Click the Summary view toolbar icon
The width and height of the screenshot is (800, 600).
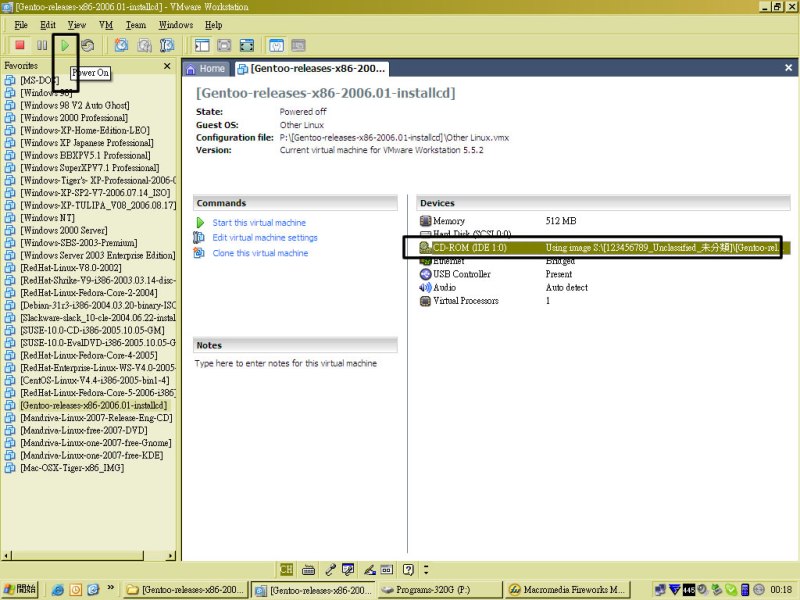[x=276, y=45]
